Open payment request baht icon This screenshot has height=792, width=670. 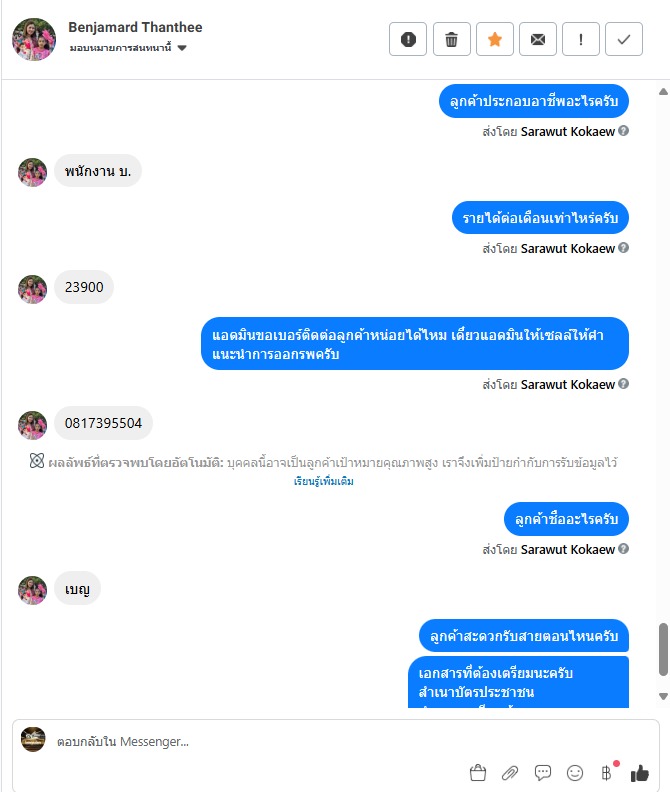click(607, 772)
